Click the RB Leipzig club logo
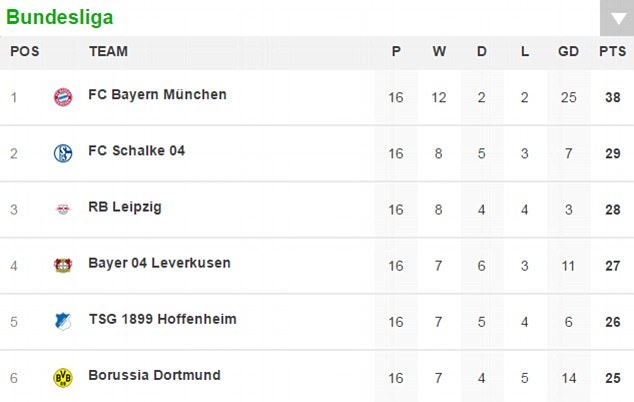634x402 pixels. (63, 210)
